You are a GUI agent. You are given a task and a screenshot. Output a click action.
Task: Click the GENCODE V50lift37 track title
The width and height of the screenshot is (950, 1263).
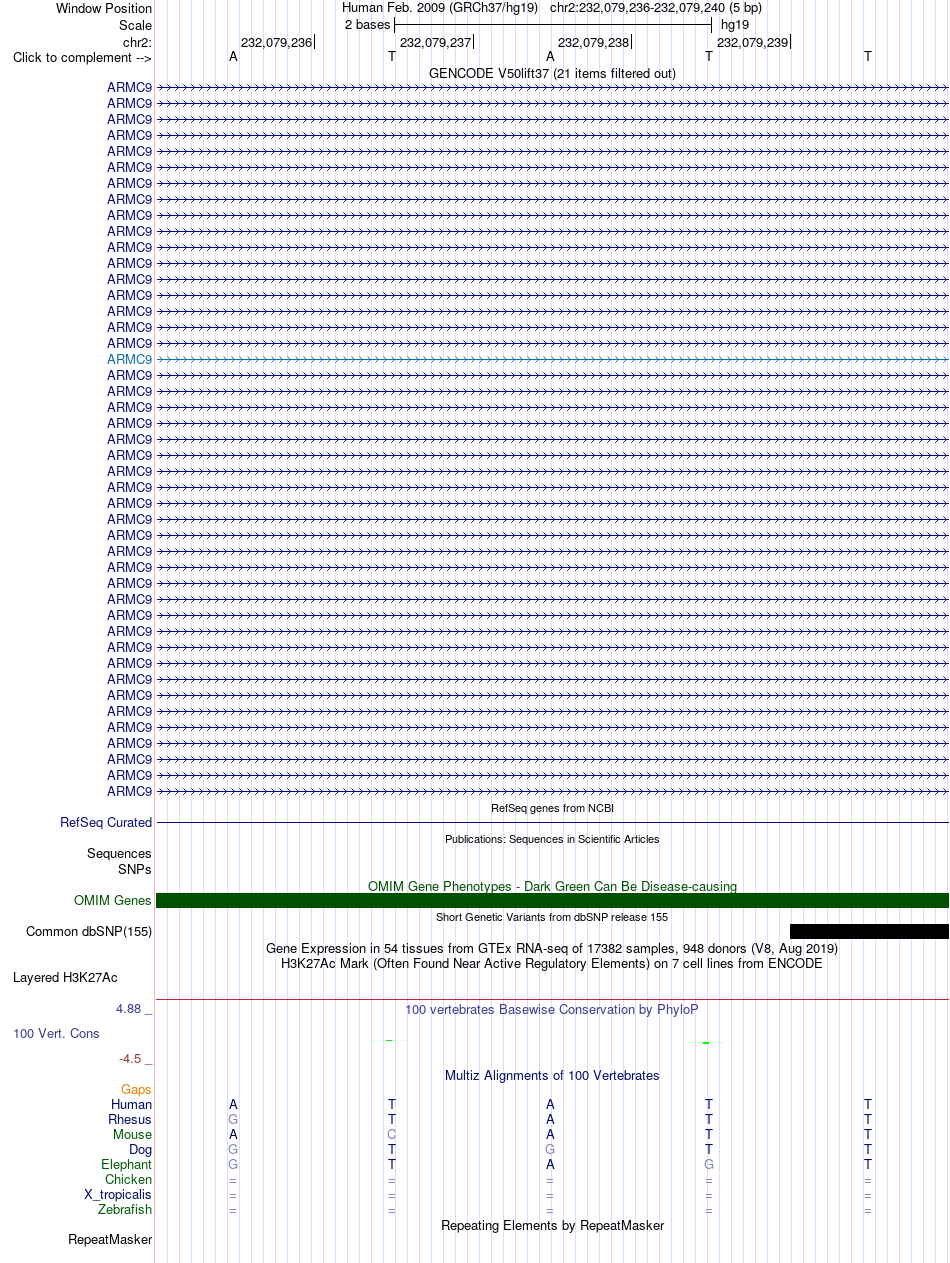pos(552,74)
